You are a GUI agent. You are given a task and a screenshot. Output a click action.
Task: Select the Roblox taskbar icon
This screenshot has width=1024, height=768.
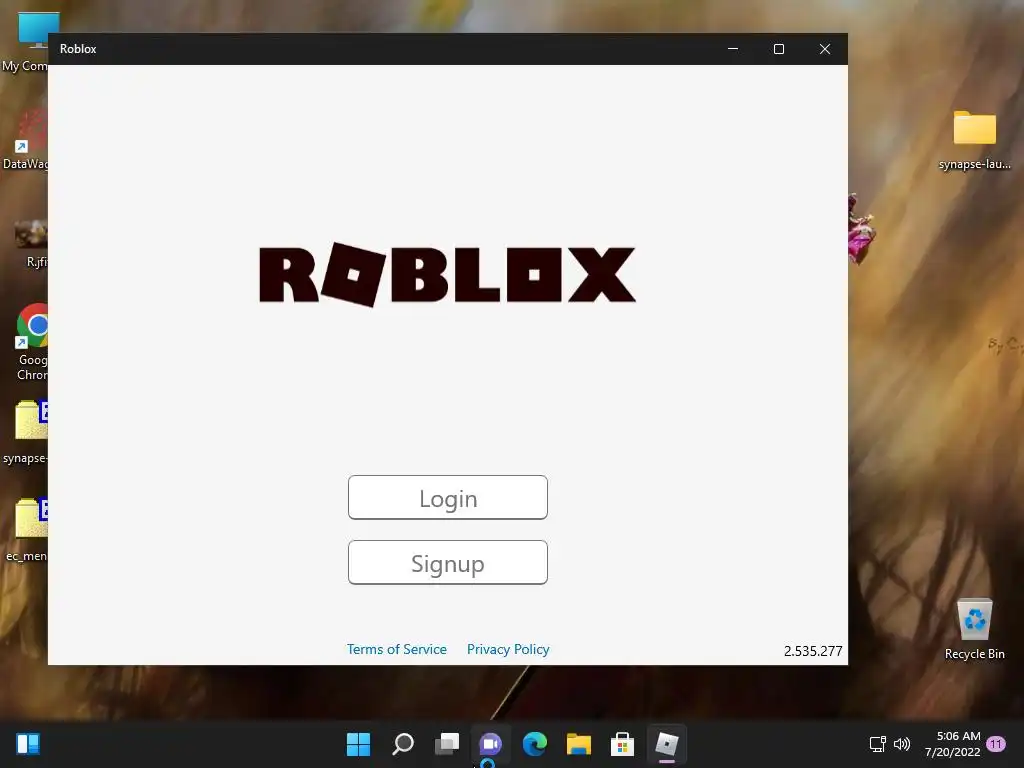tap(667, 744)
